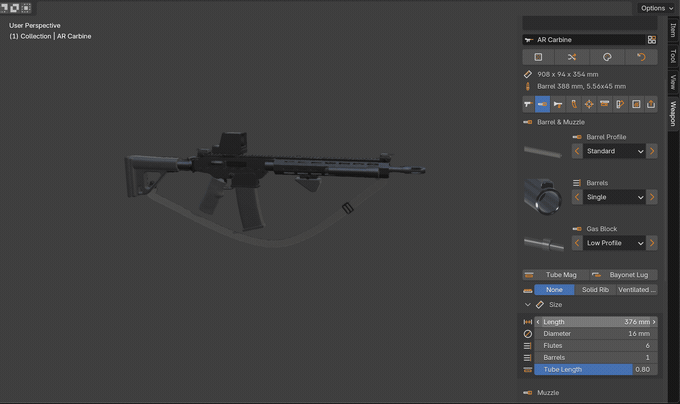Open the Tool sidebar tab
680x404 pixels.
(x=673, y=56)
